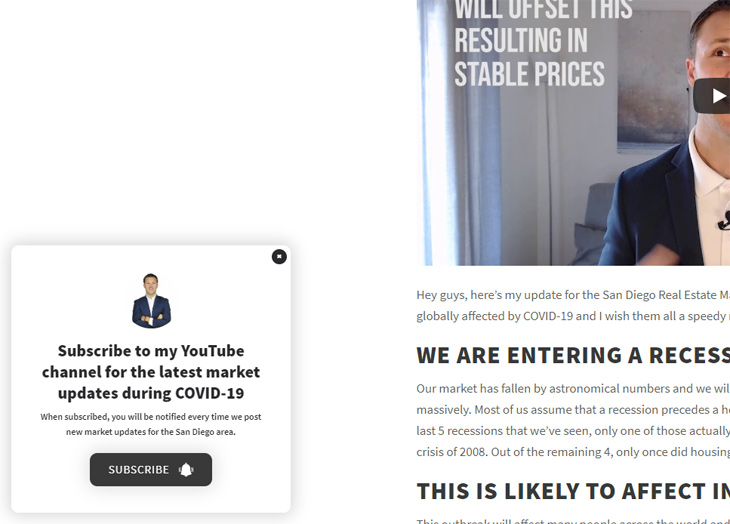
Task: Click the SUBSCRIBE button text
Action: coord(139,470)
